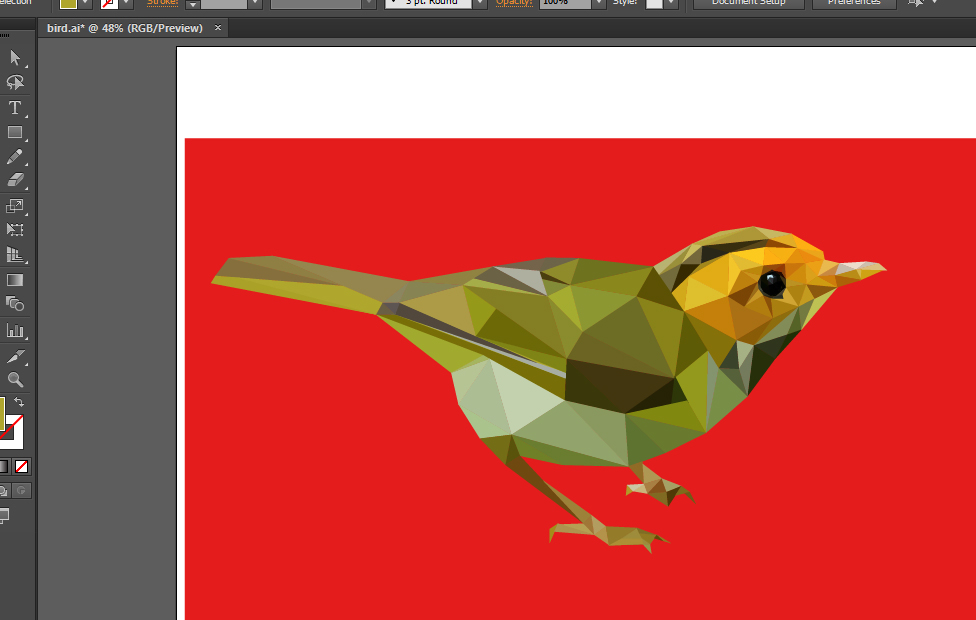Click the stroke none swatch in control bar
Viewport: 976px width, 620px height.
pyautogui.click(x=109, y=2)
